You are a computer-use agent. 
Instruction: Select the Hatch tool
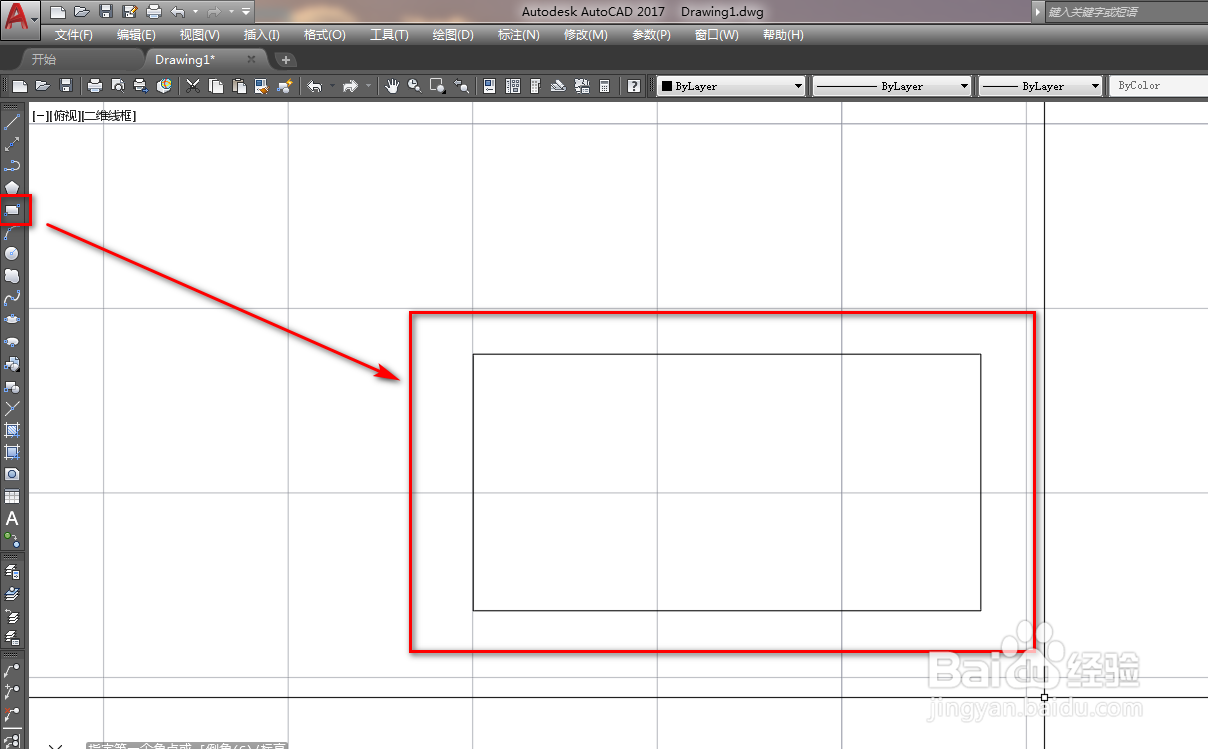click(12, 430)
